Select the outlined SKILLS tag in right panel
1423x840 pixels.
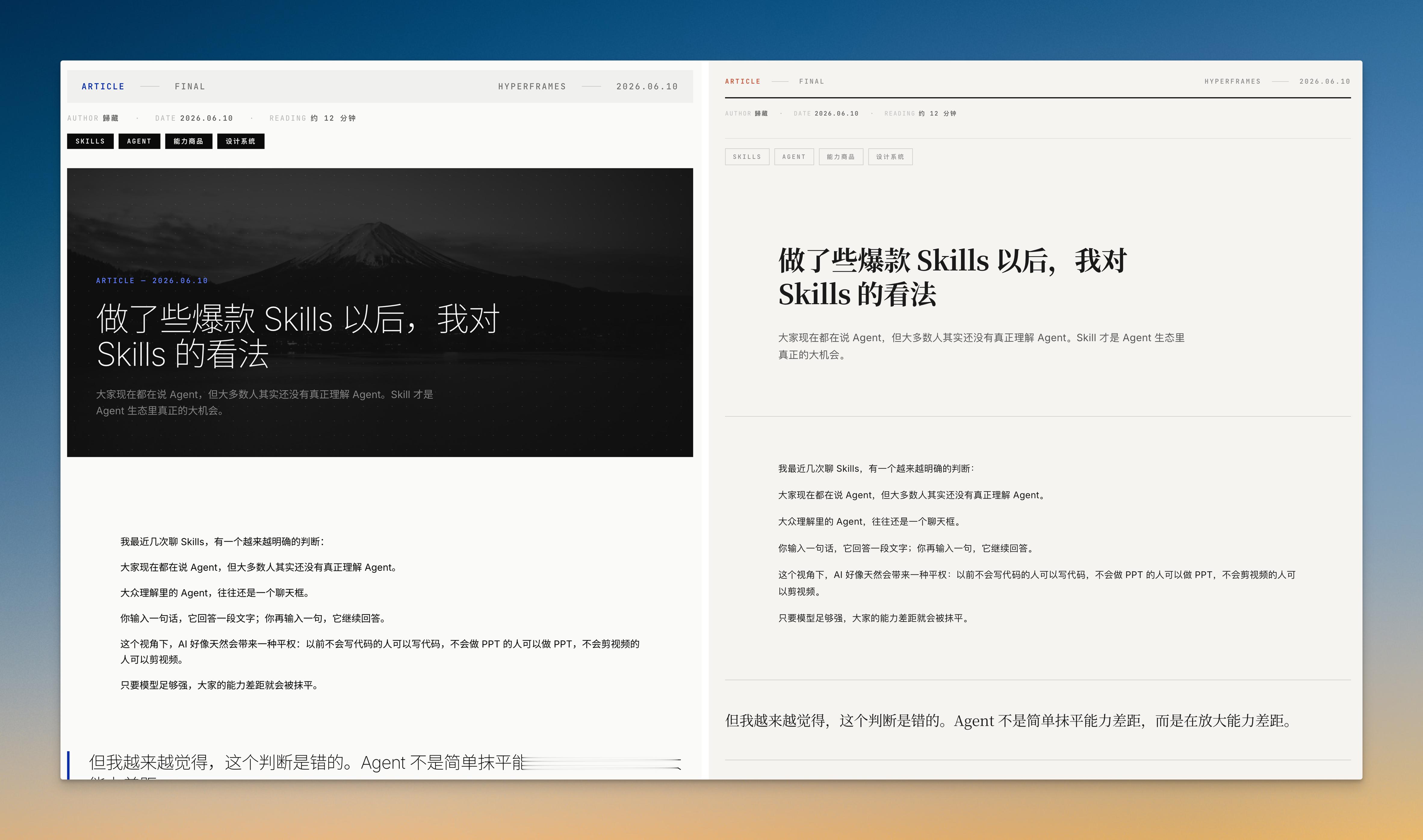tap(747, 157)
